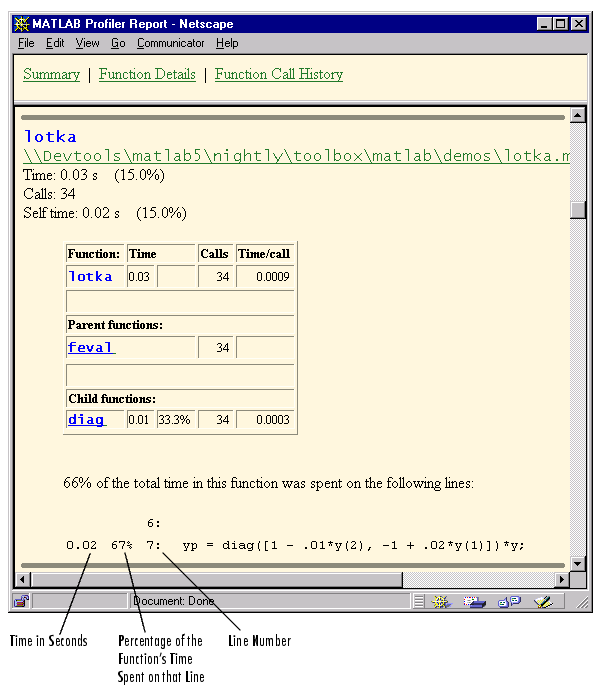This screenshot has width=608, height=696.
Task: Open the Discussions newsgroups icon
Action: pyautogui.click(x=509, y=601)
